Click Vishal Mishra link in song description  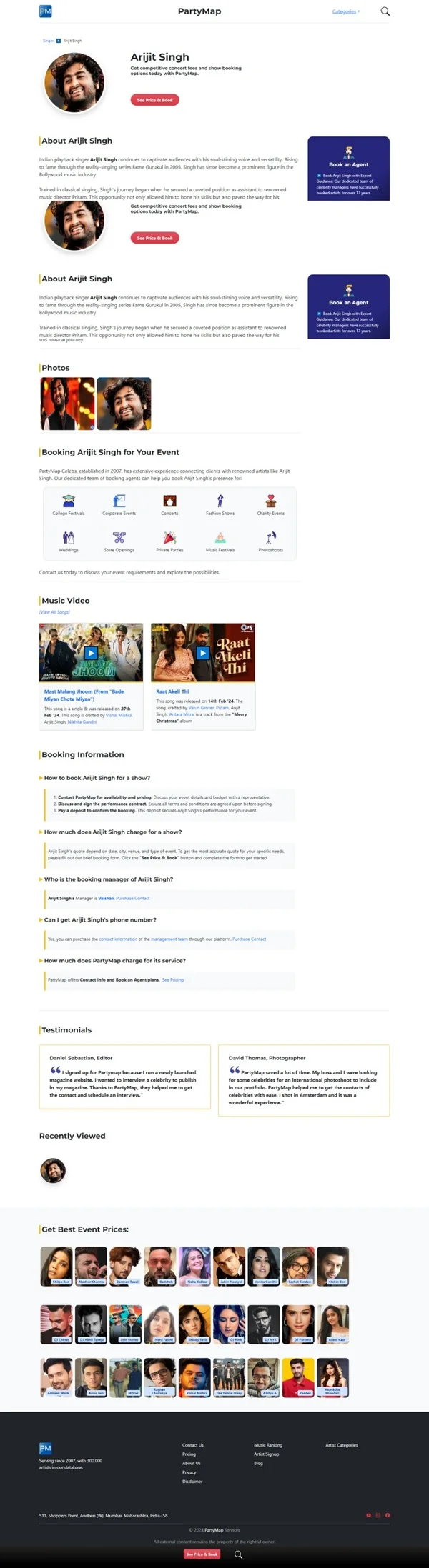tap(119, 715)
